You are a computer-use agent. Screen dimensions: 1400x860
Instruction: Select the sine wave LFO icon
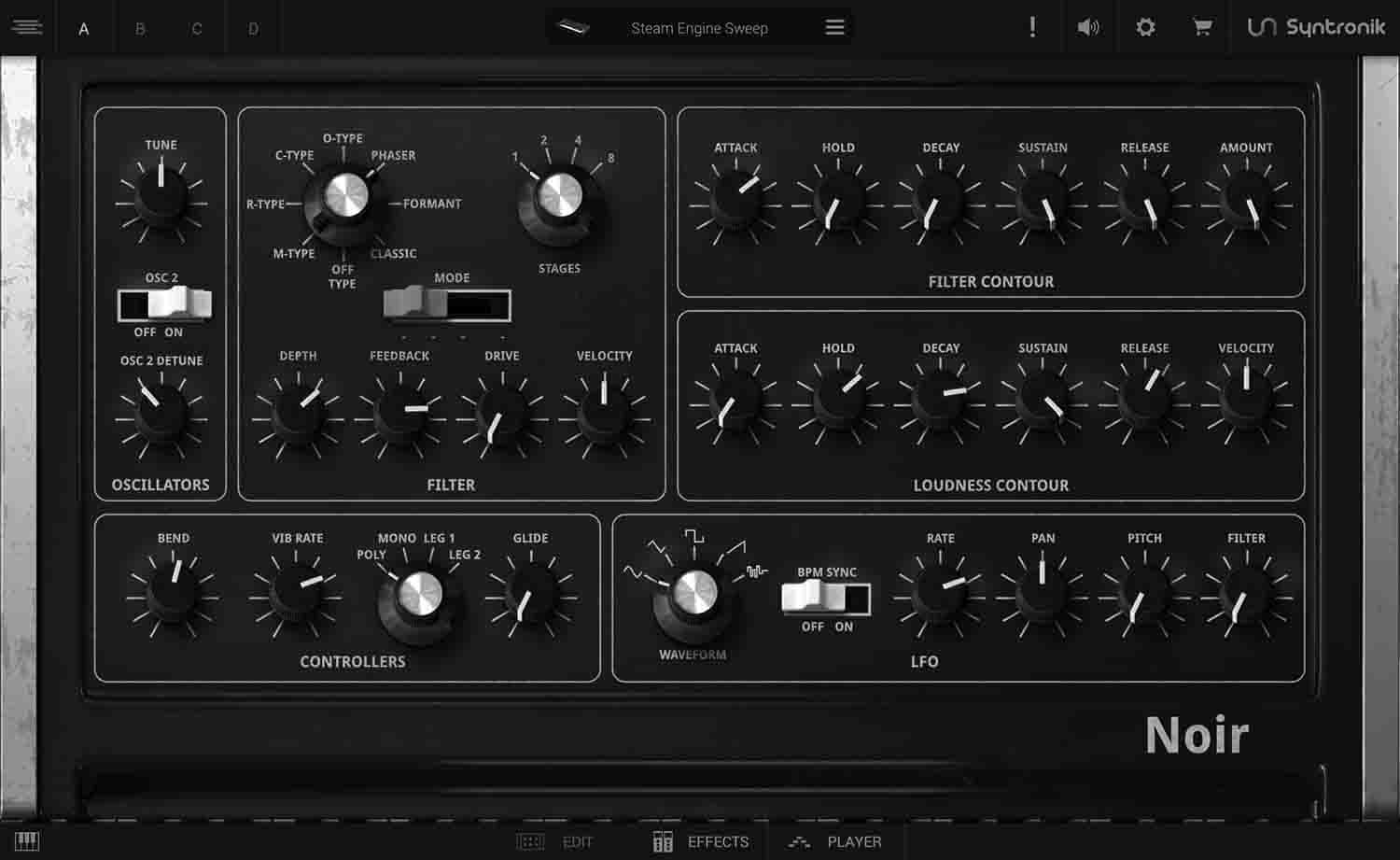click(633, 571)
